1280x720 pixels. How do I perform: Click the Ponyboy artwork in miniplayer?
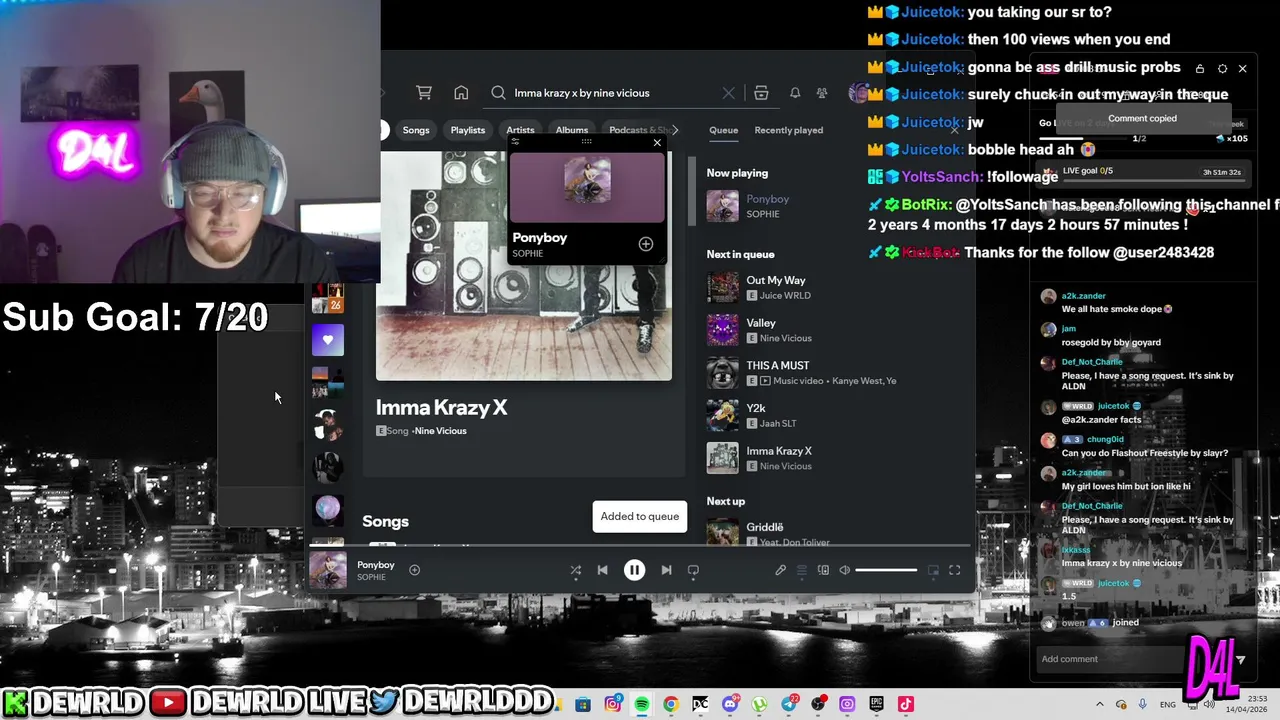(x=587, y=181)
